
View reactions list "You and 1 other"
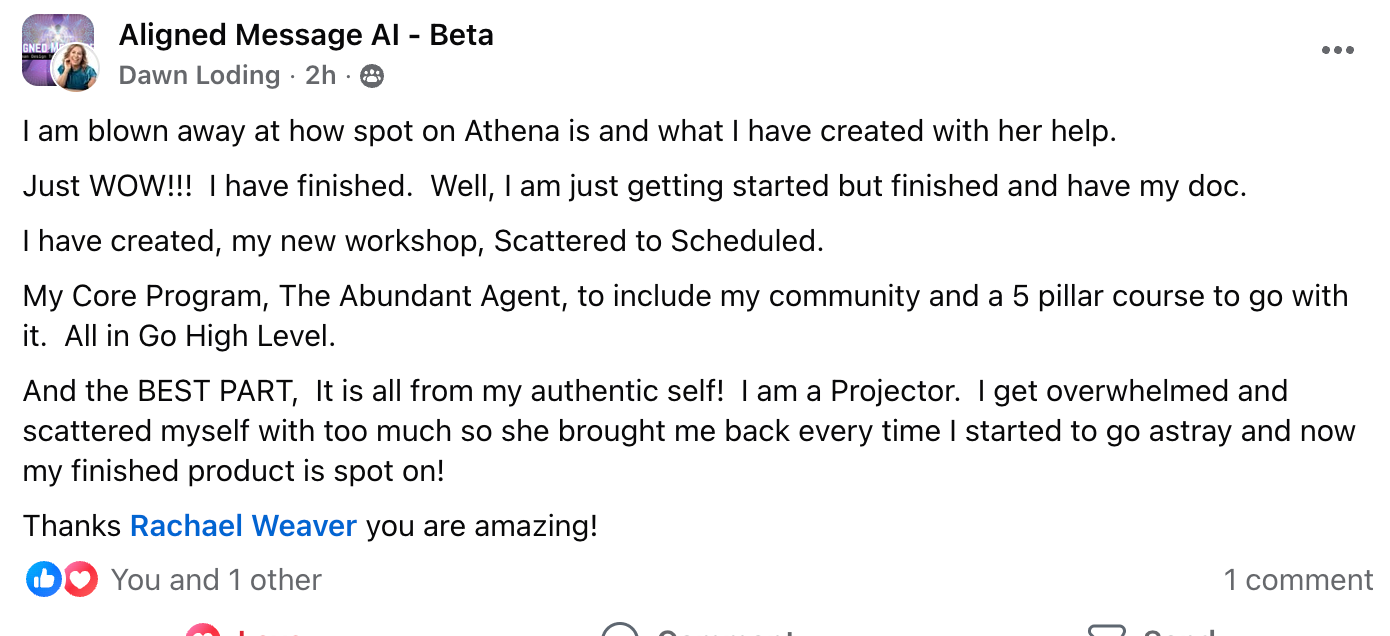(216, 580)
